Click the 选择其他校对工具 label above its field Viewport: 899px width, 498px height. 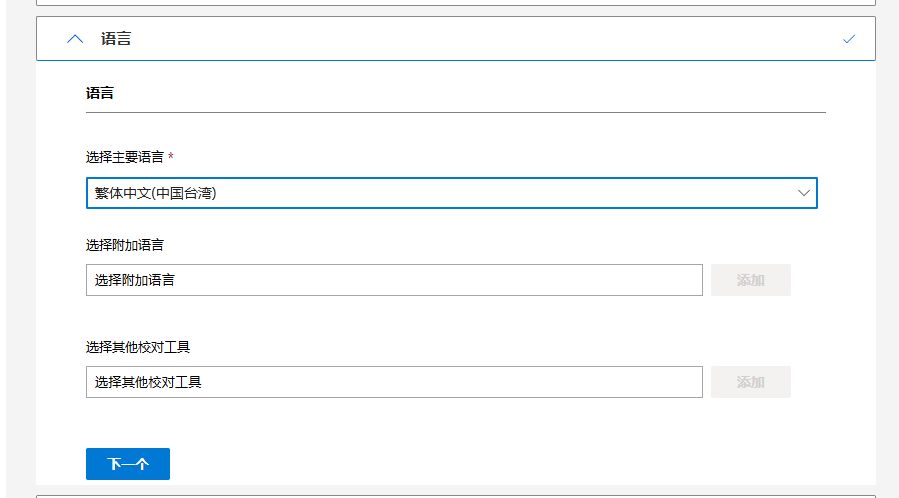tap(138, 347)
